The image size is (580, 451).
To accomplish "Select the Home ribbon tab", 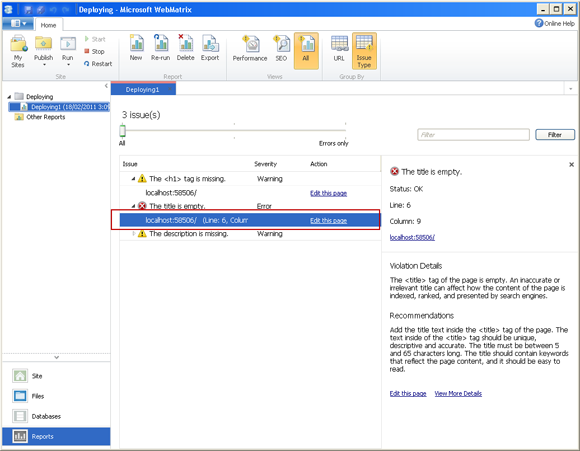I will click(48, 25).
